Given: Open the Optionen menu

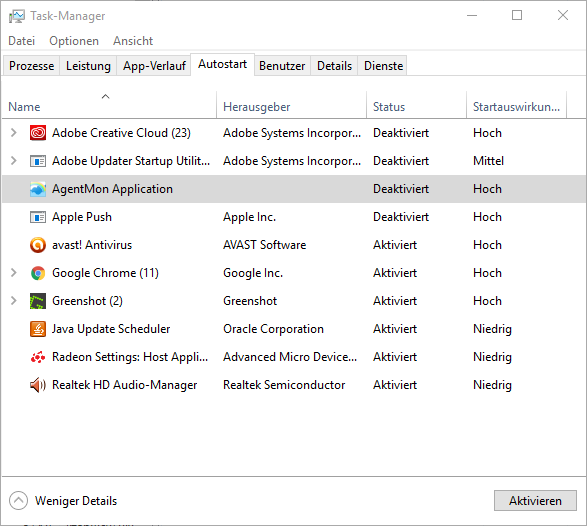Looking at the screenshot, I should [x=74, y=41].
